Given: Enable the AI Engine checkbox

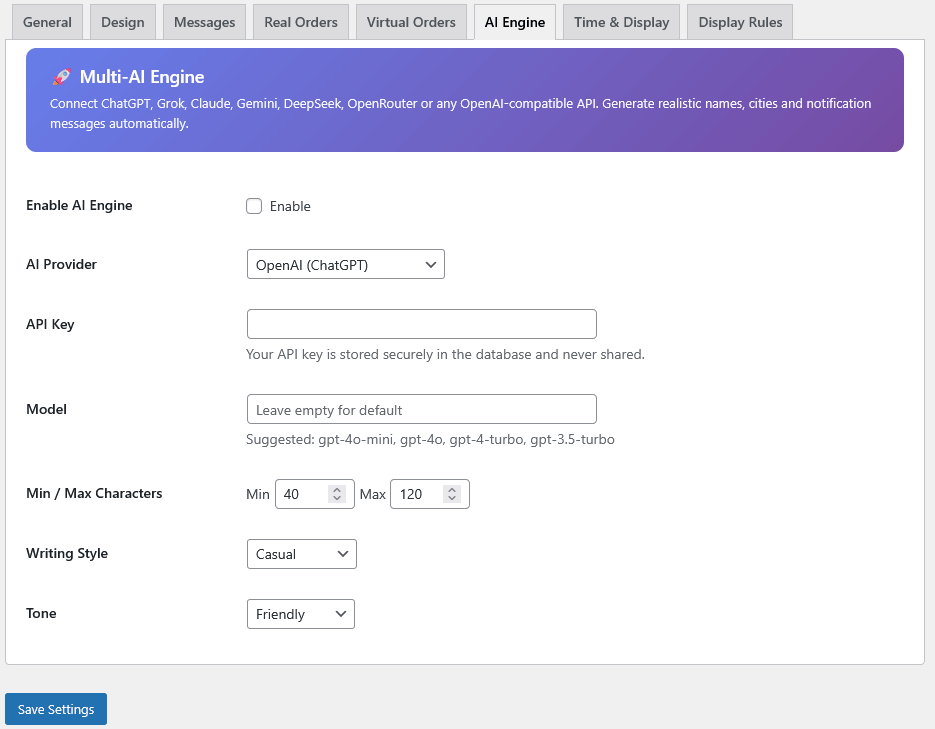Looking at the screenshot, I should pyautogui.click(x=254, y=206).
